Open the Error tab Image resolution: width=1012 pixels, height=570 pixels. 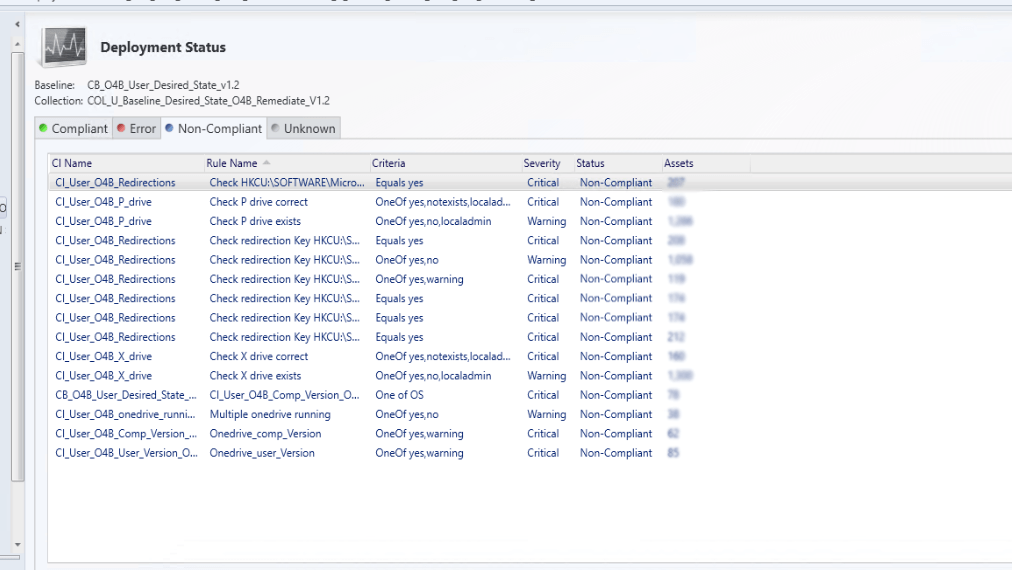point(136,128)
